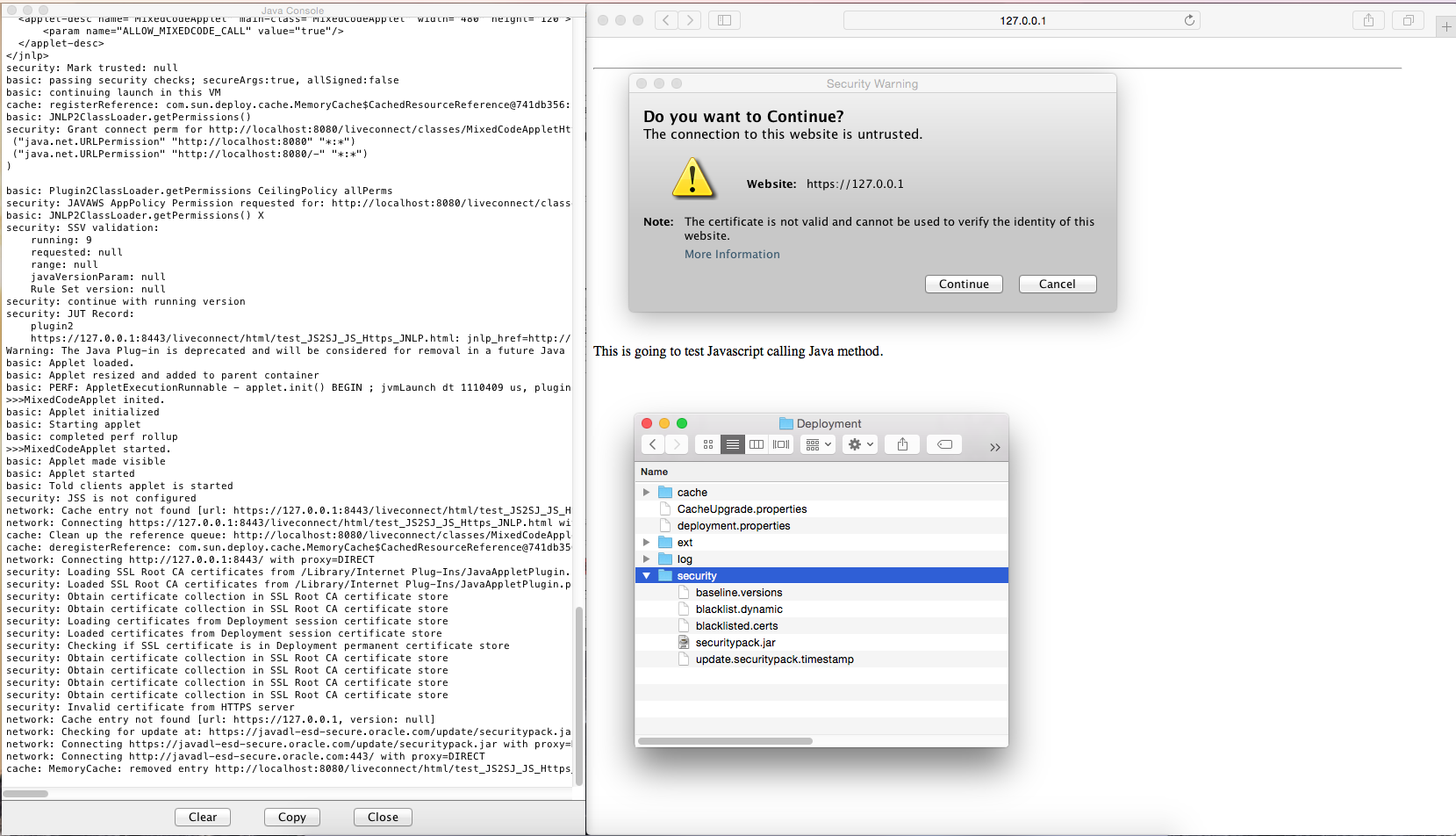Switch Finder to cover flow view
This screenshot has height=836, width=1456.
pos(781,444)
